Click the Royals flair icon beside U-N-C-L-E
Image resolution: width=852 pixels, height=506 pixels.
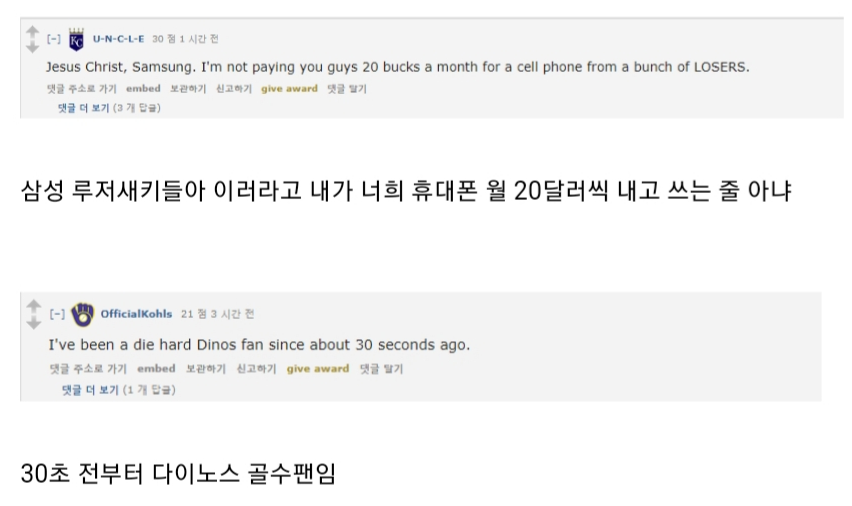pos(77,40)
